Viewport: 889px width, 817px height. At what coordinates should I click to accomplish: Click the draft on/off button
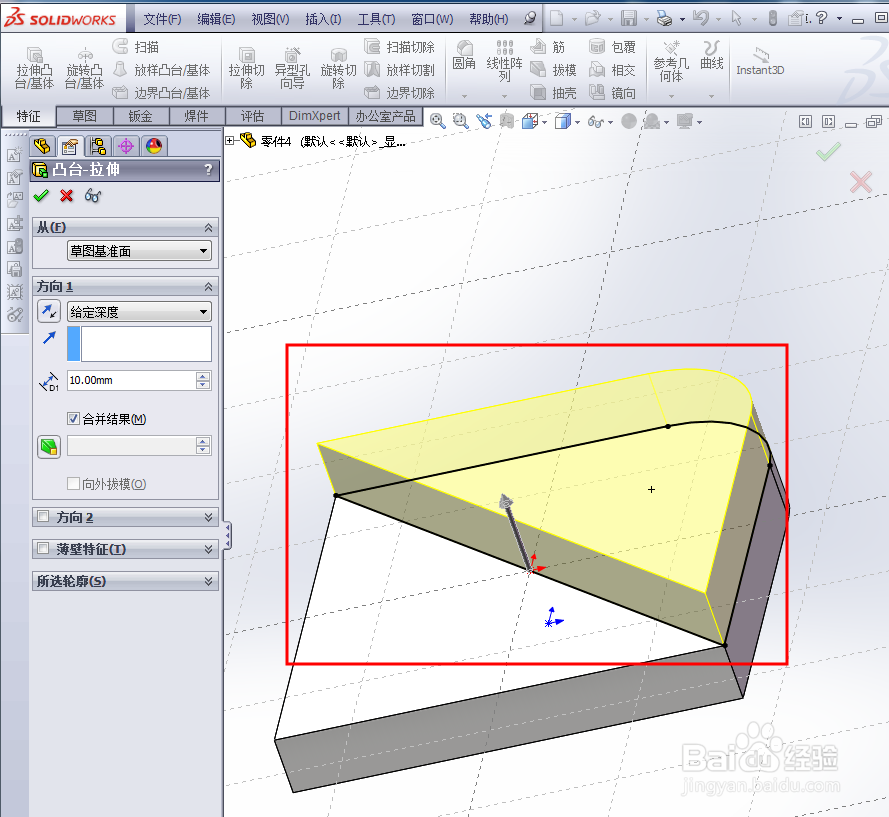49,447
